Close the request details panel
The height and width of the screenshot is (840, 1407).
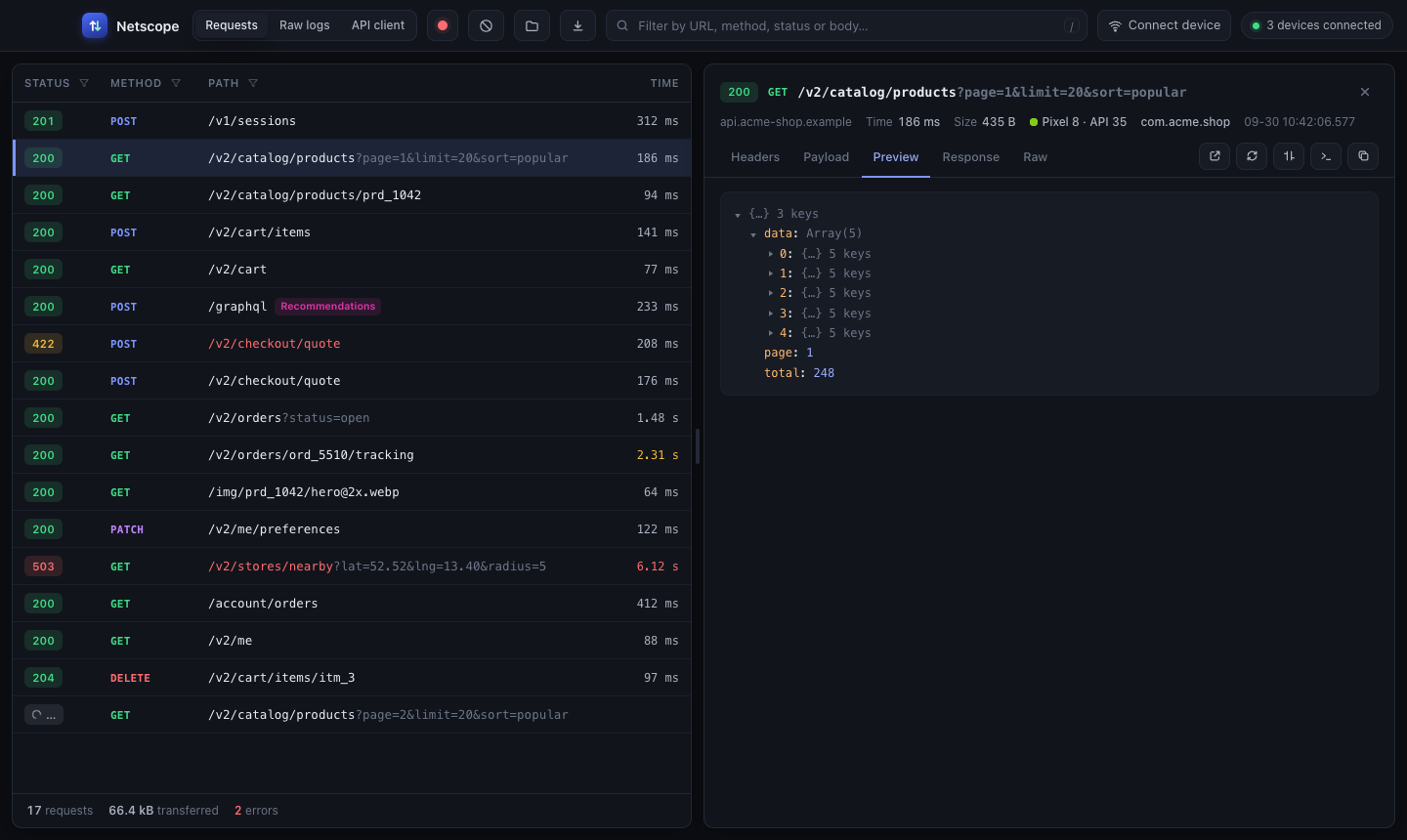coord(1365,92)
